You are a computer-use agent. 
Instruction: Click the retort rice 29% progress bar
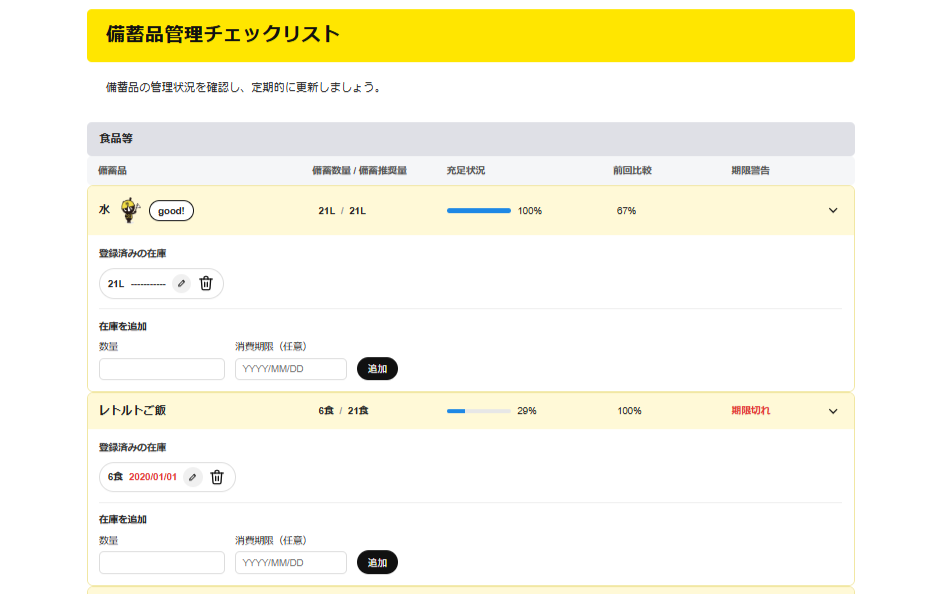(x=479, y=411)
